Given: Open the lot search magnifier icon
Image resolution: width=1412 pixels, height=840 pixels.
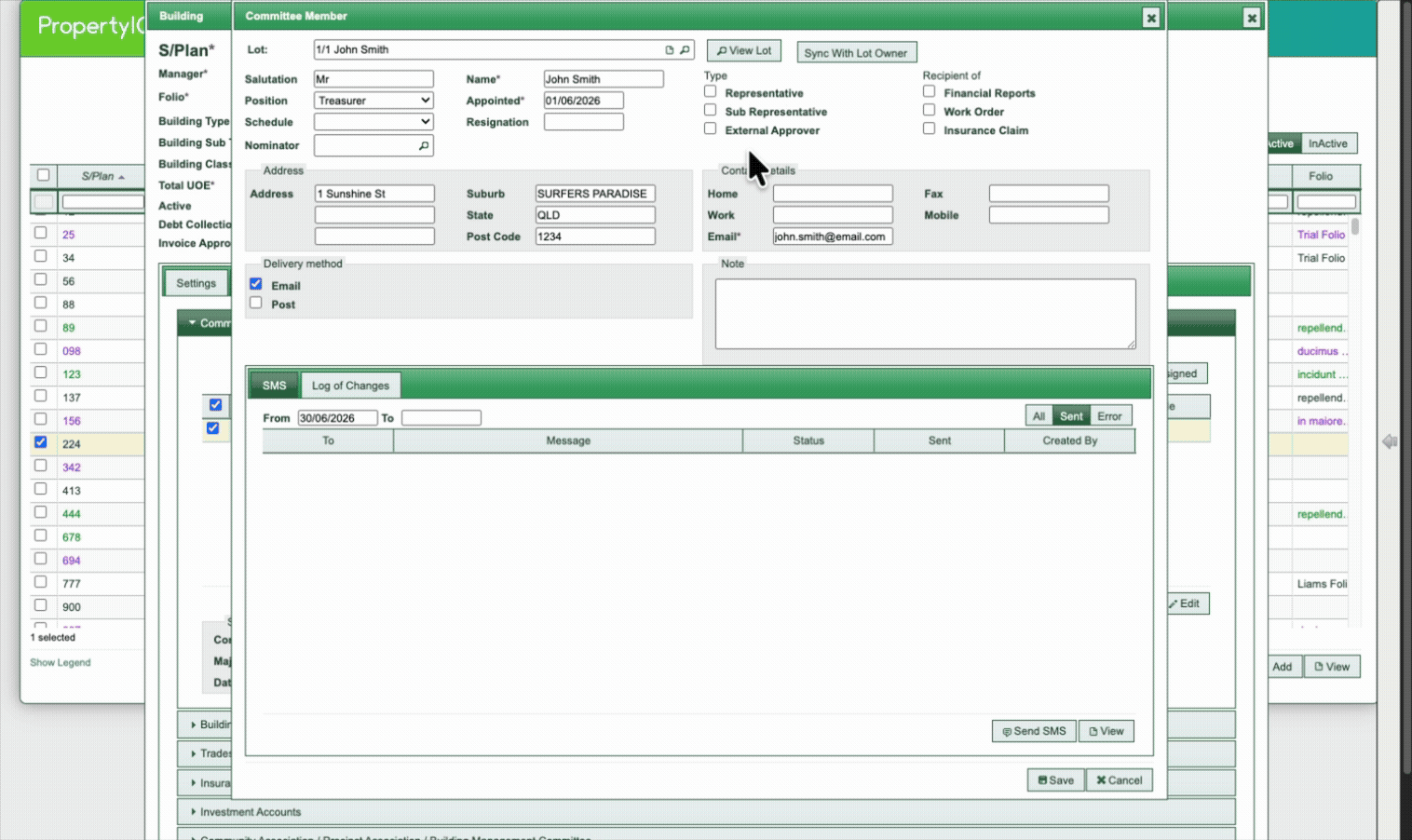Looking at the screenshot, I should (x=685, y=50).
